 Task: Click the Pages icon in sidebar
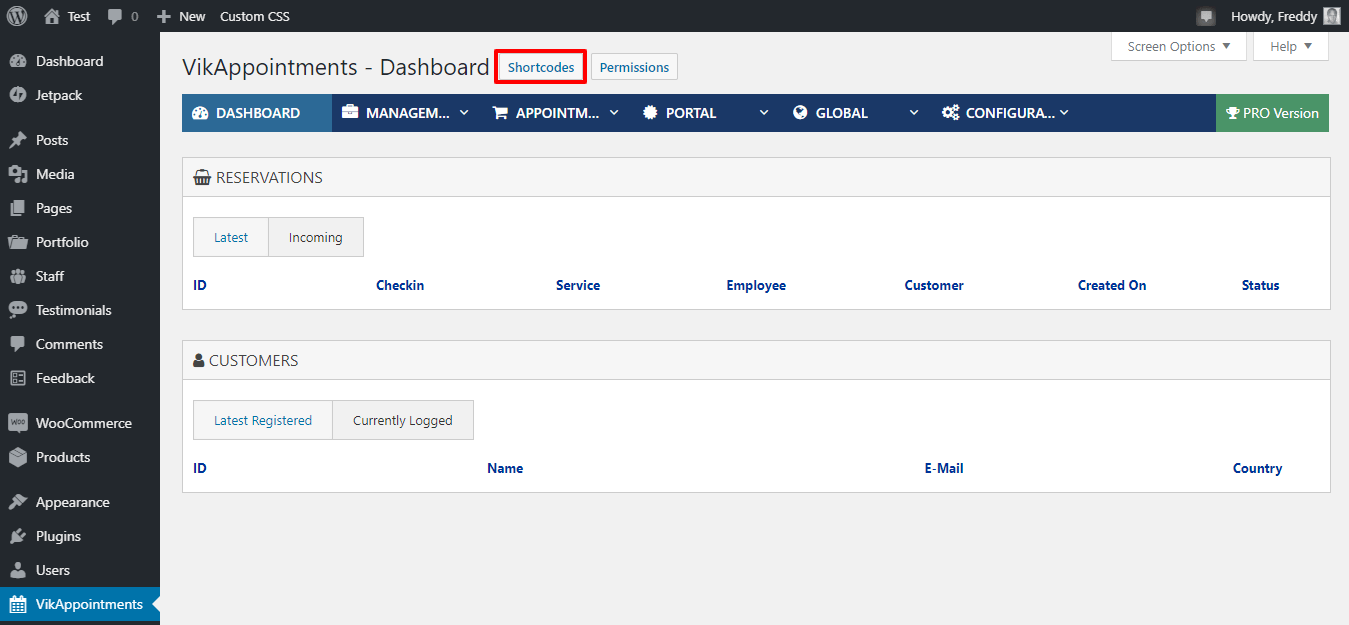click(18, 208)
